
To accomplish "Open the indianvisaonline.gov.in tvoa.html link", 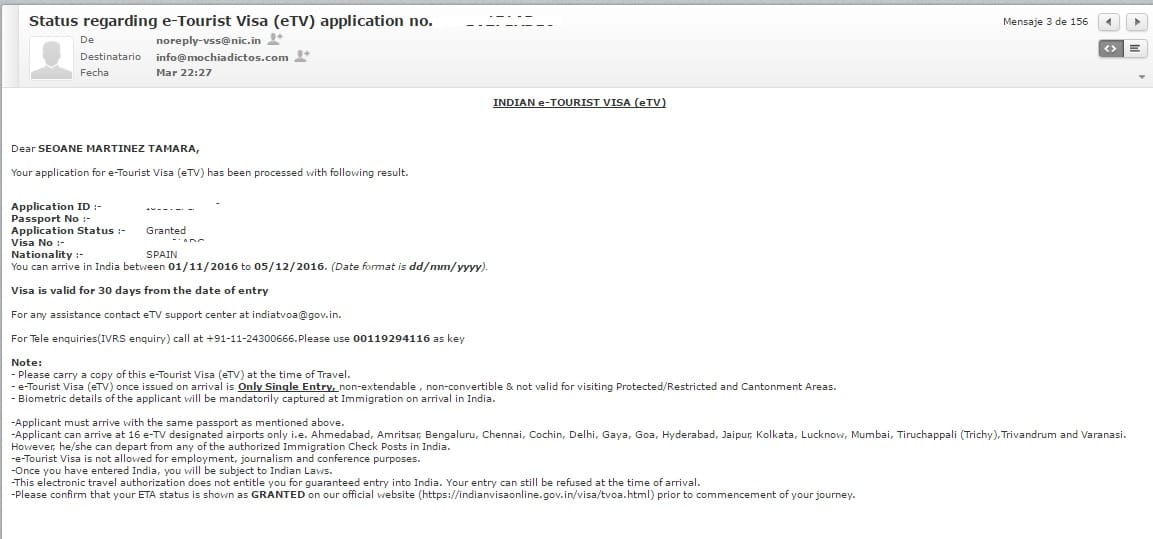I will (x=535, y=495).
